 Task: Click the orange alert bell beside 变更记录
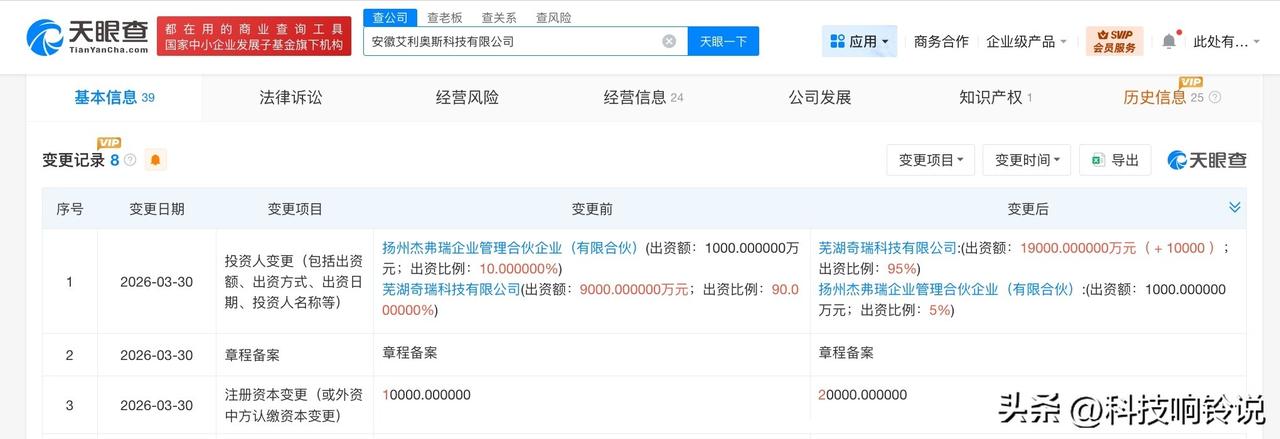[x=156, y=159]
